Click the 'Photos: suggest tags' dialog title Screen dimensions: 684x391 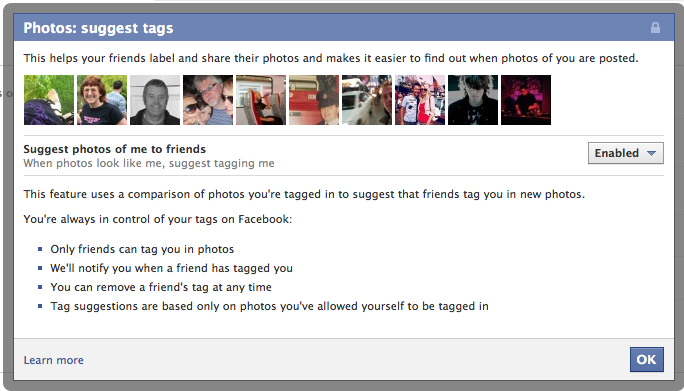click(98, 28)
